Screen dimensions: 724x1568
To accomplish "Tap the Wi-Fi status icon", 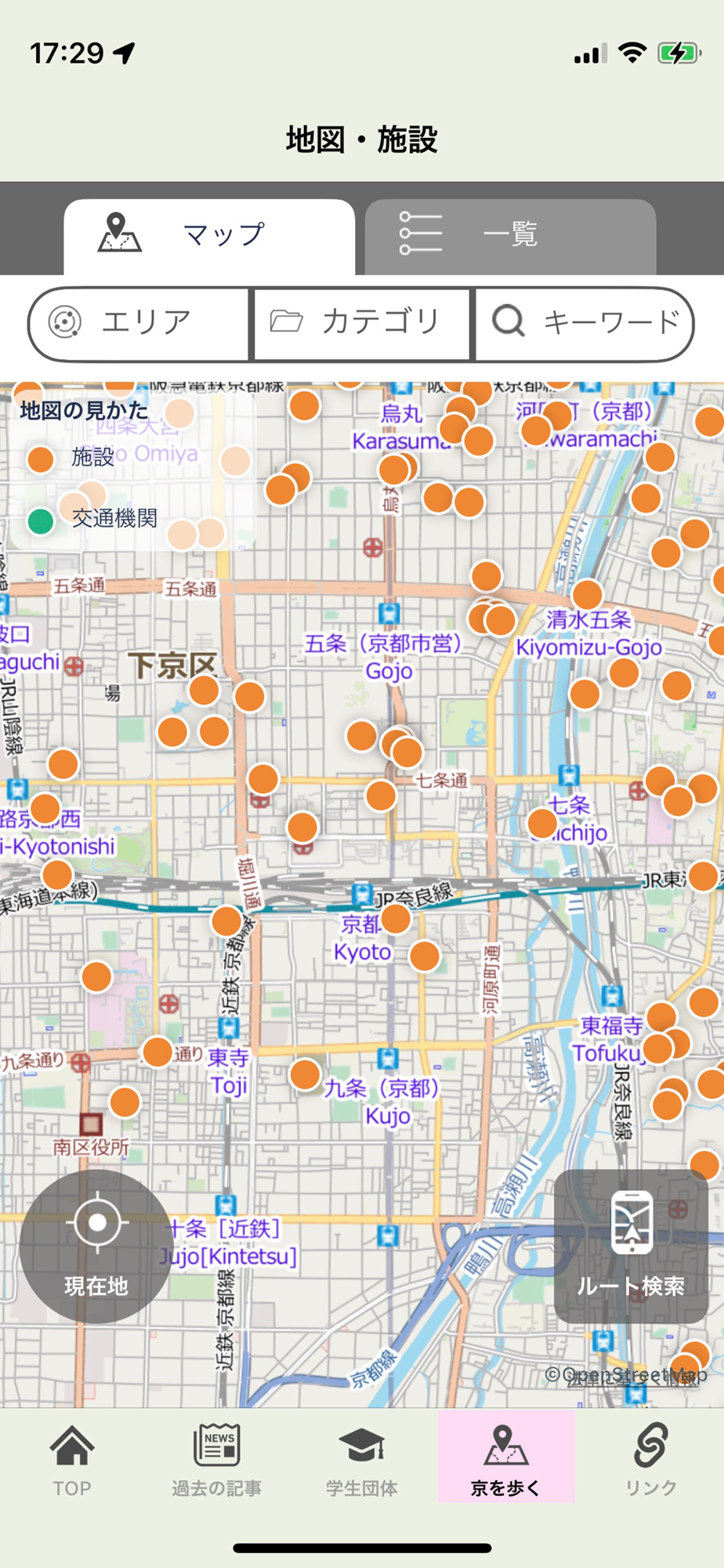I will [x=632, y=53].
